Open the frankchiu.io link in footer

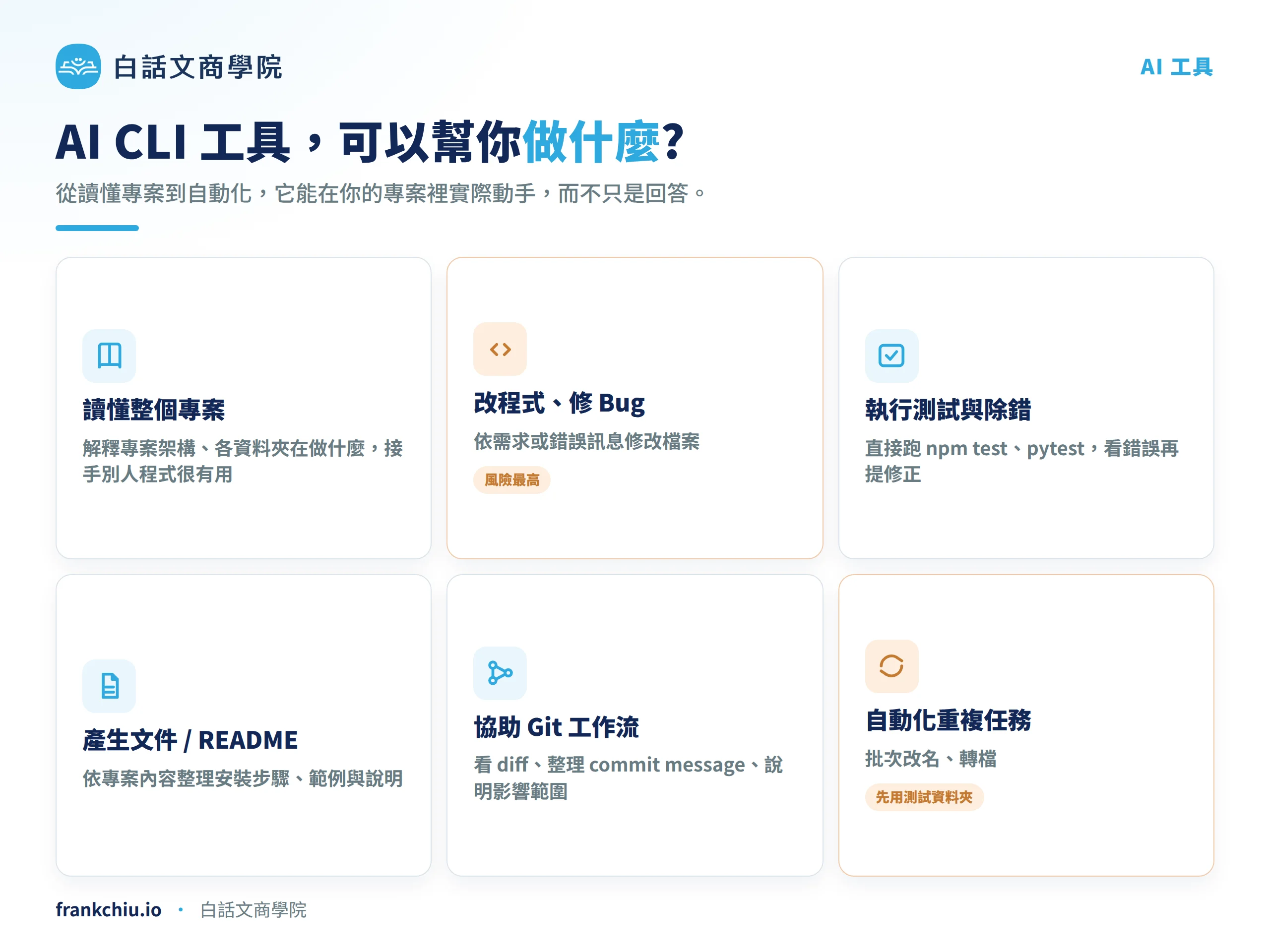tap(109, 909)
